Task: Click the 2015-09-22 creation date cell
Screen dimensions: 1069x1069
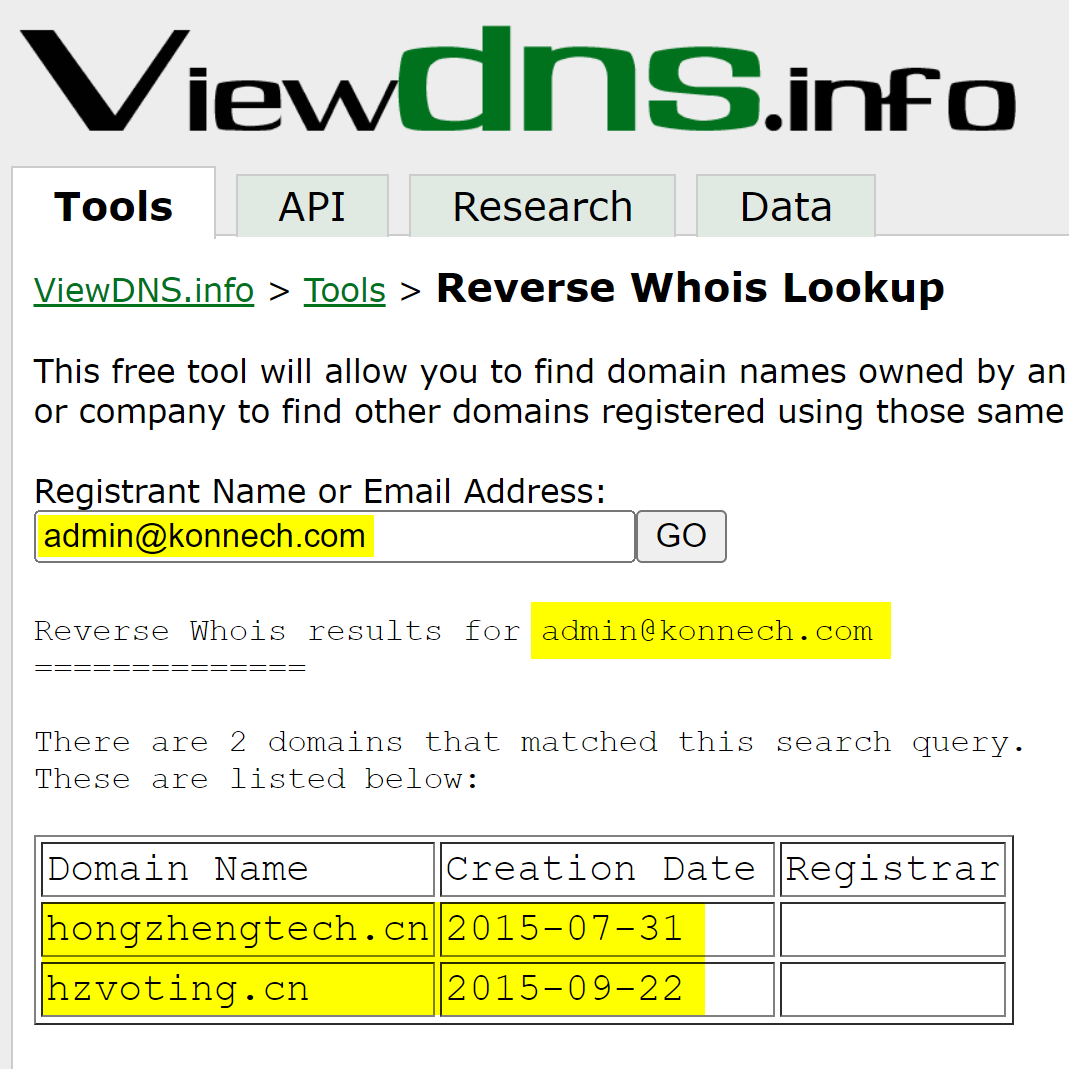Action: pyautogui.click(x=607, y=989)
